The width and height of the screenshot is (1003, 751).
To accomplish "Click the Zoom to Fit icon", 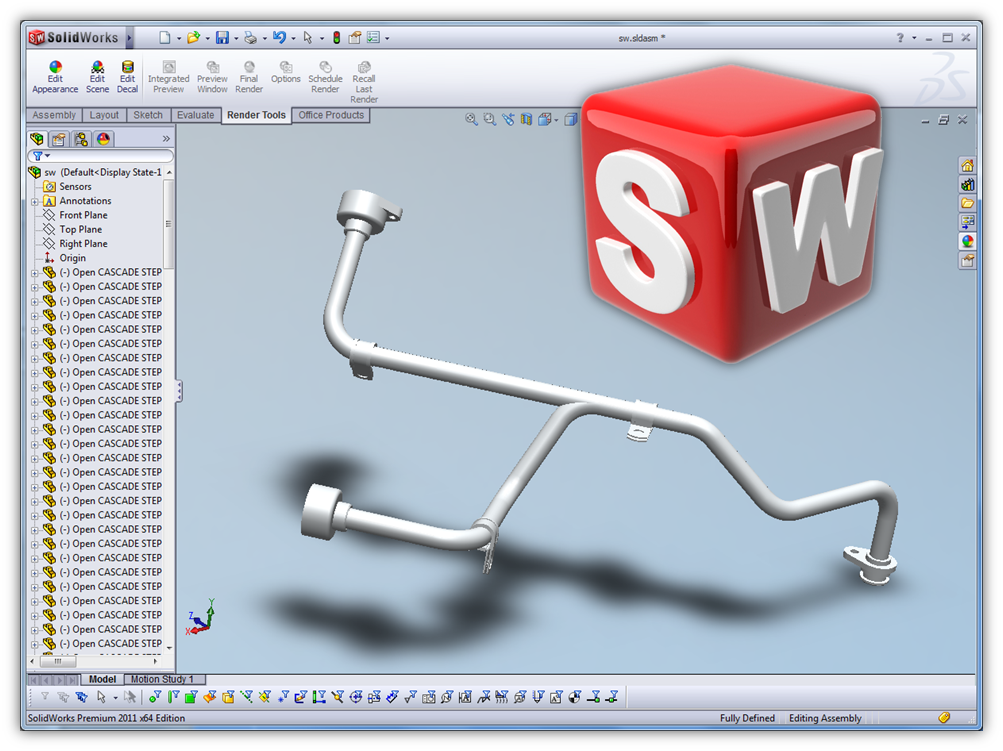I will (x=471, y=119).
